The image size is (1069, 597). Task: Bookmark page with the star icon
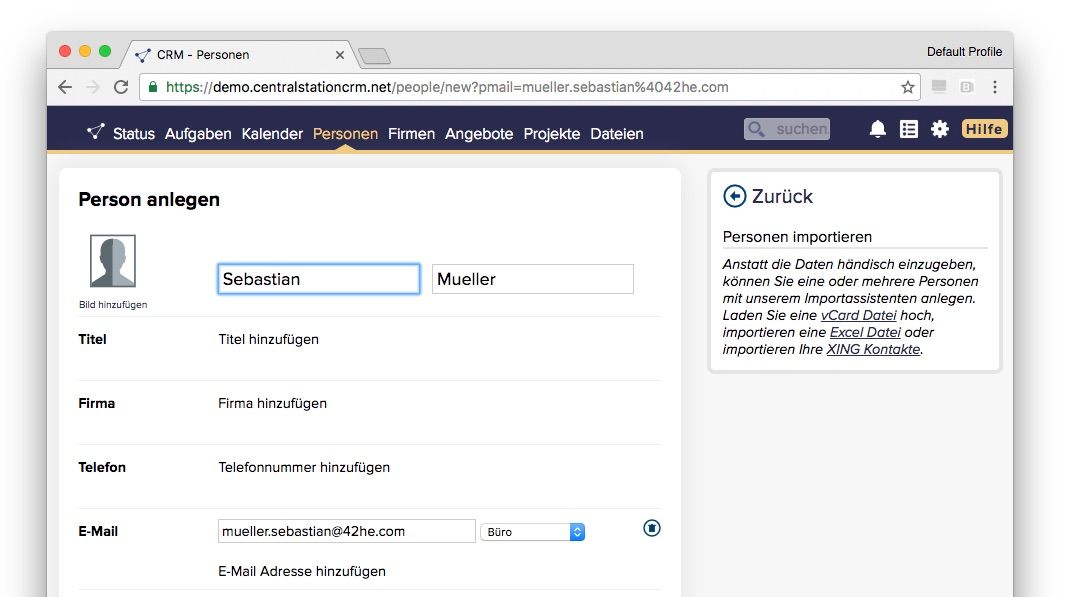pyautogui.click(x=907, y=87)
